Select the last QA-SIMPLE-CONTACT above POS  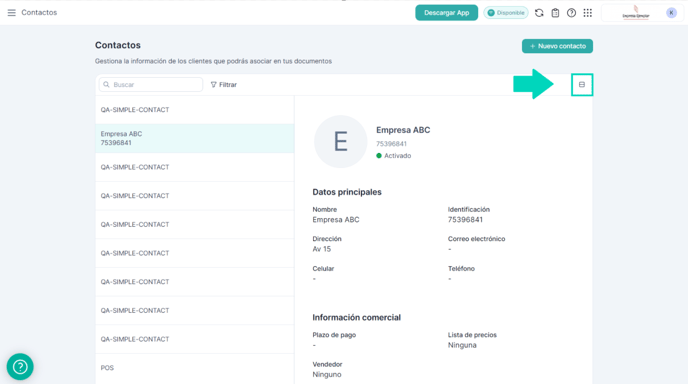[195, 339]
